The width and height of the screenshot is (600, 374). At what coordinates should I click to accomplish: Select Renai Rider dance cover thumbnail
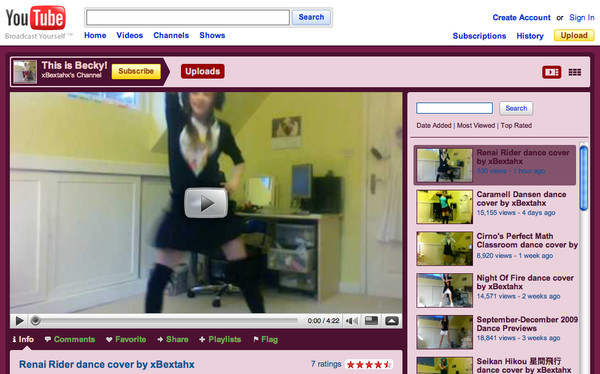point(445,165)
